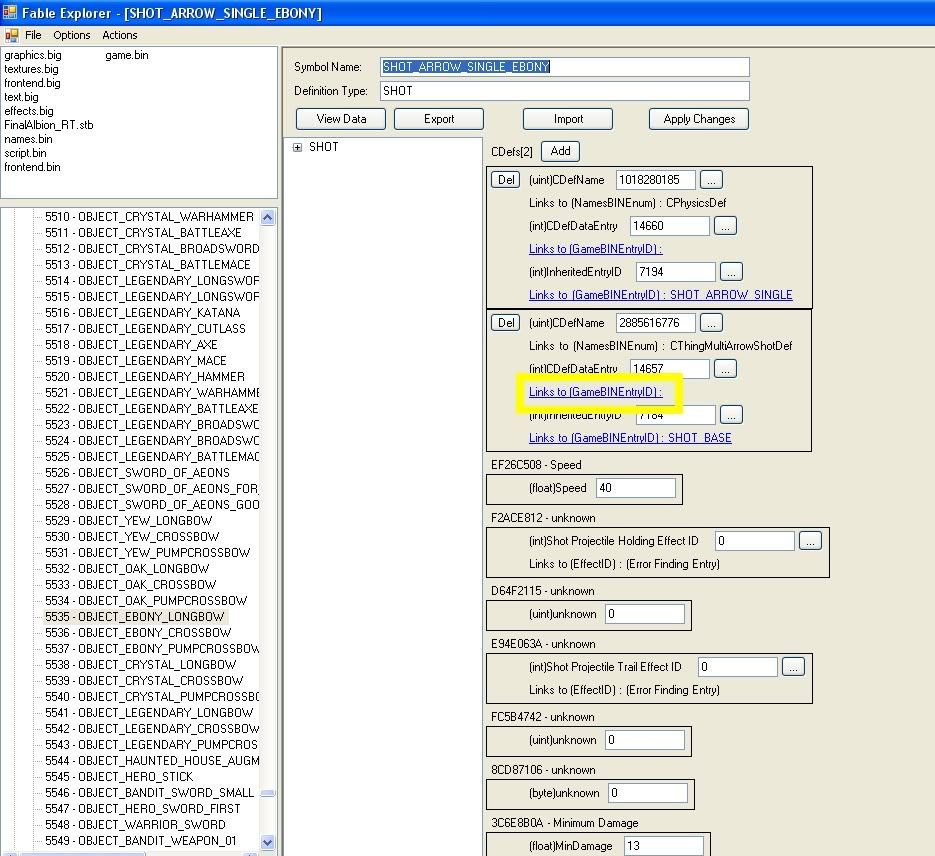This screenshot has height=856, width=935.
Task: Select FinalAlbion_RT.stb in the file list
Action: click(x=49, y=125)
